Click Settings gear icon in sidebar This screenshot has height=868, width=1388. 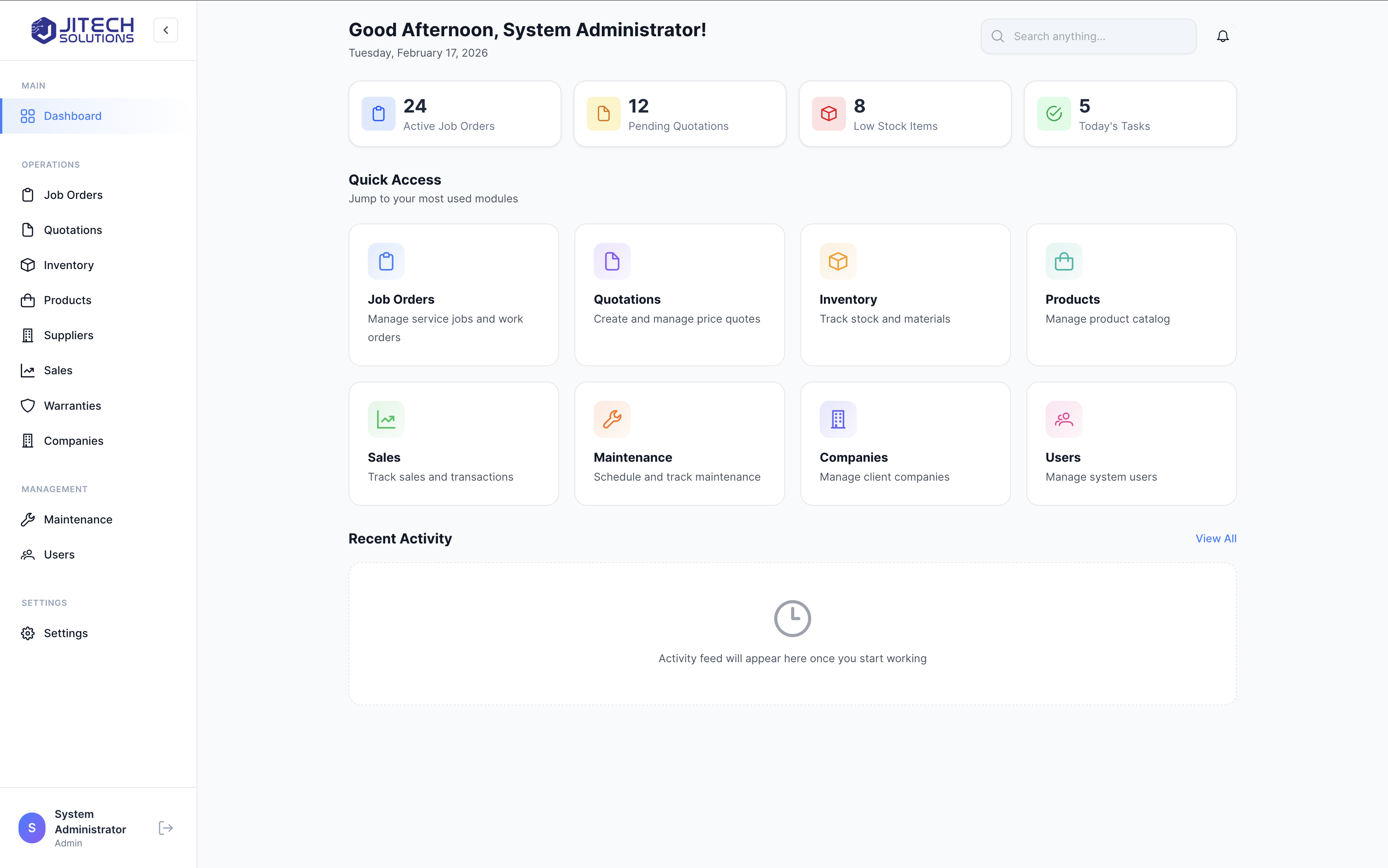[27, 633]
